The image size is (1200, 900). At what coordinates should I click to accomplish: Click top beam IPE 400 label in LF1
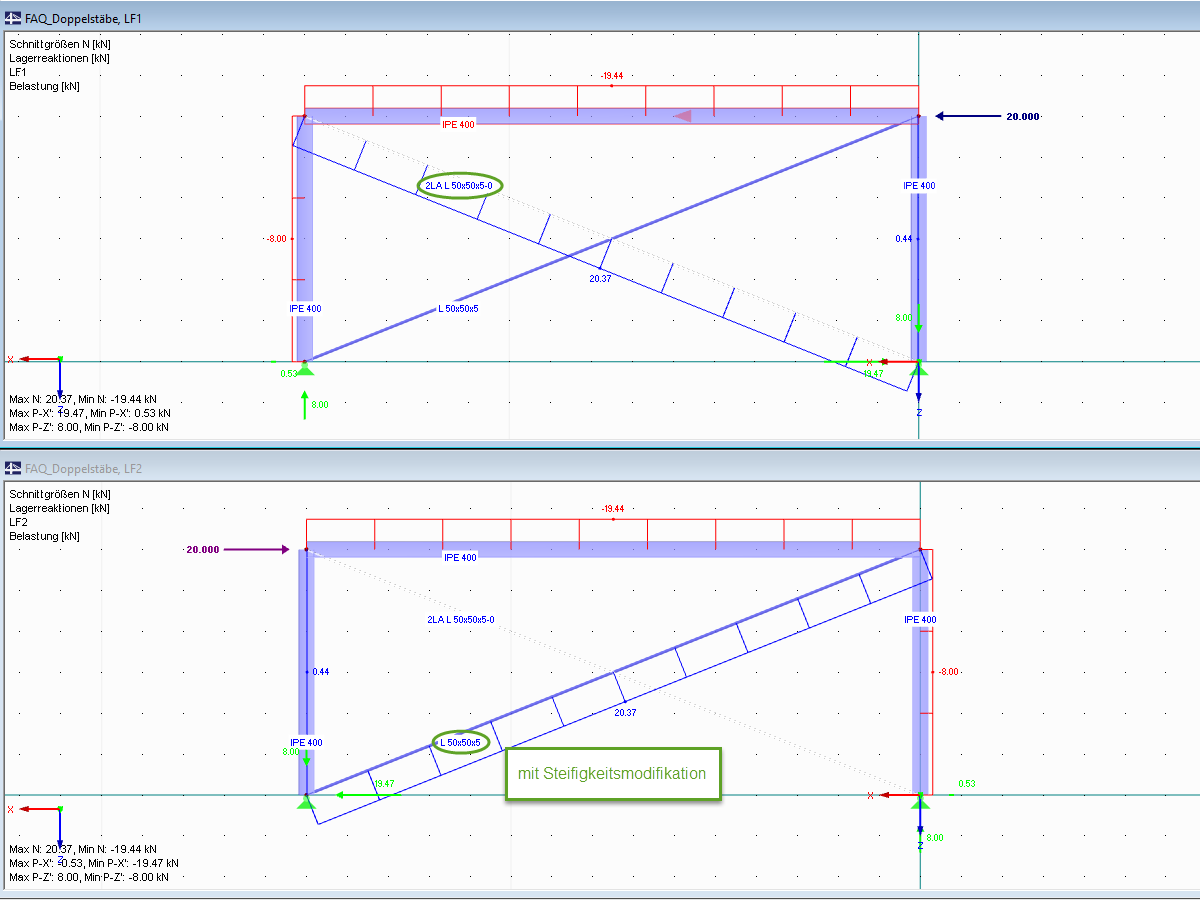click(459, 123)
